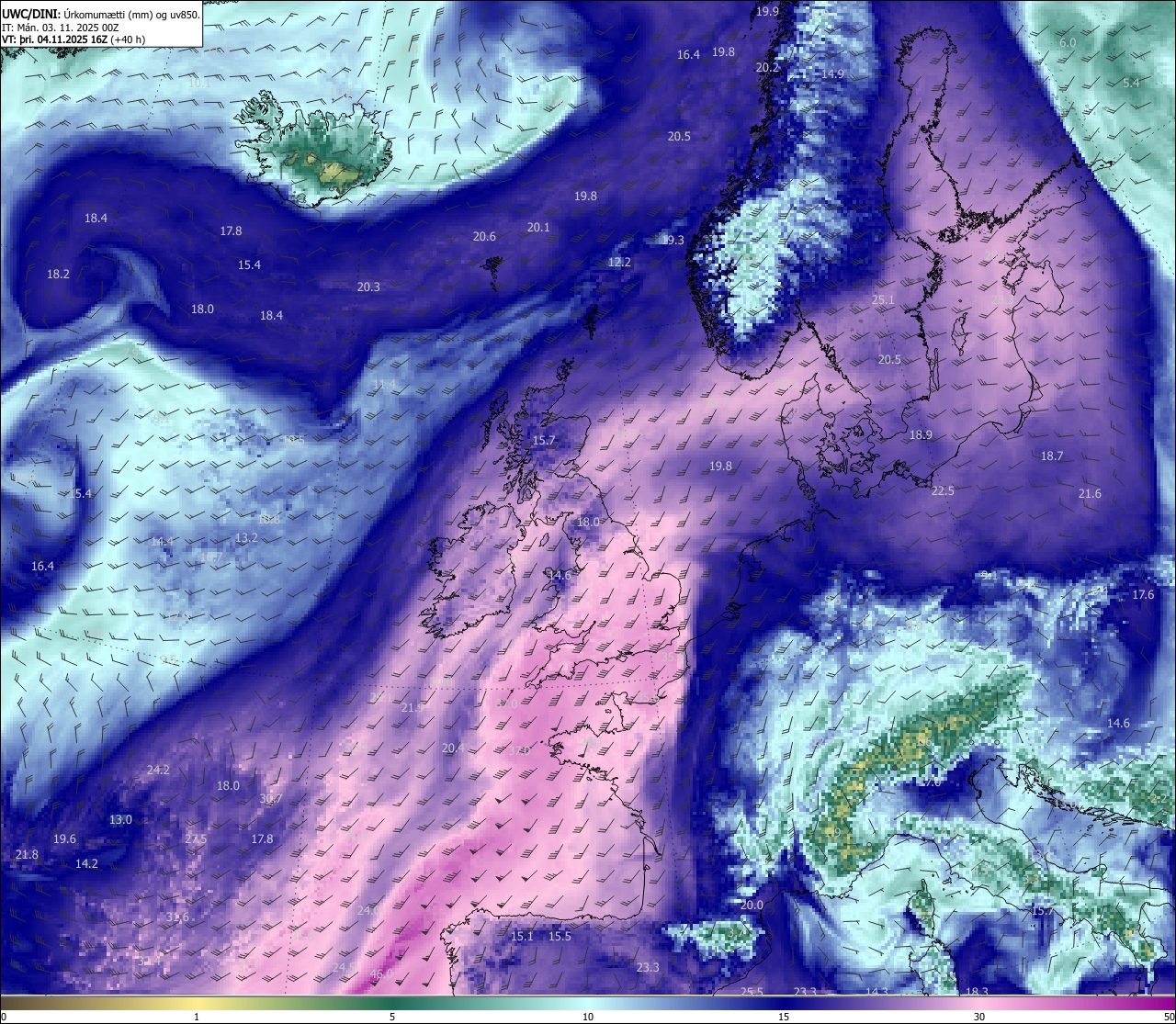This screenshot has width=1176, height=1024.
Task: Click the 6.0 value in the top-right corner
Action: tap(1068, 43)
